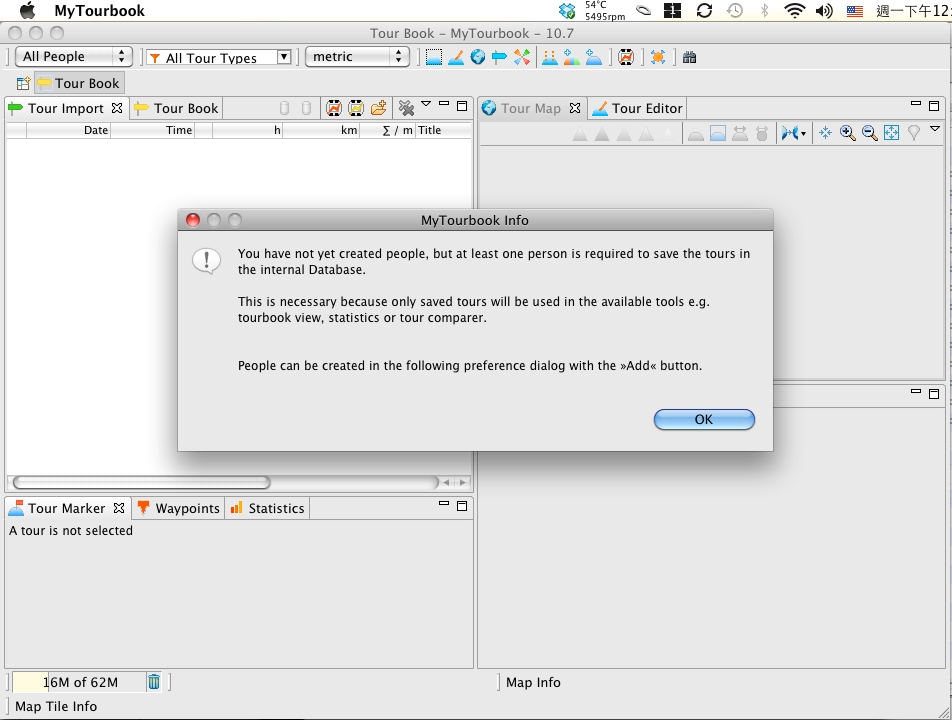This screenshot has width=952, height=720.
Task: Click the tour chart icon in main toolbar
Action: 626,58
